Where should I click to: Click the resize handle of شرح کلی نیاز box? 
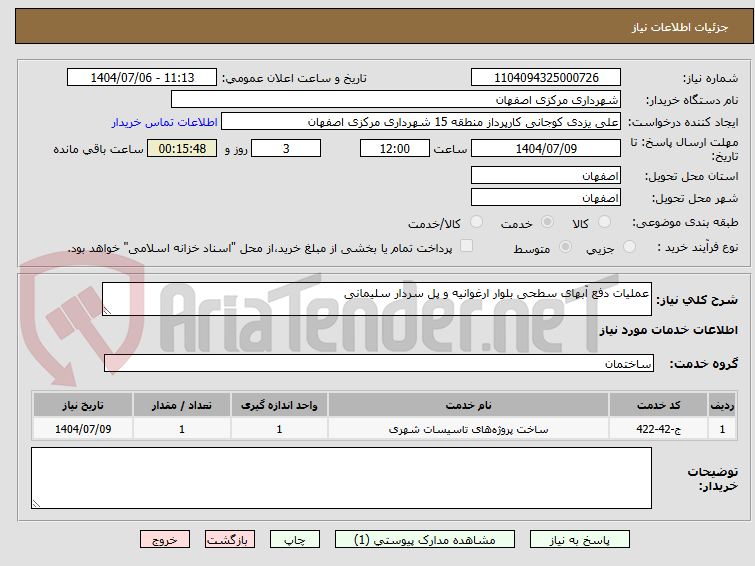click(107, 311)
